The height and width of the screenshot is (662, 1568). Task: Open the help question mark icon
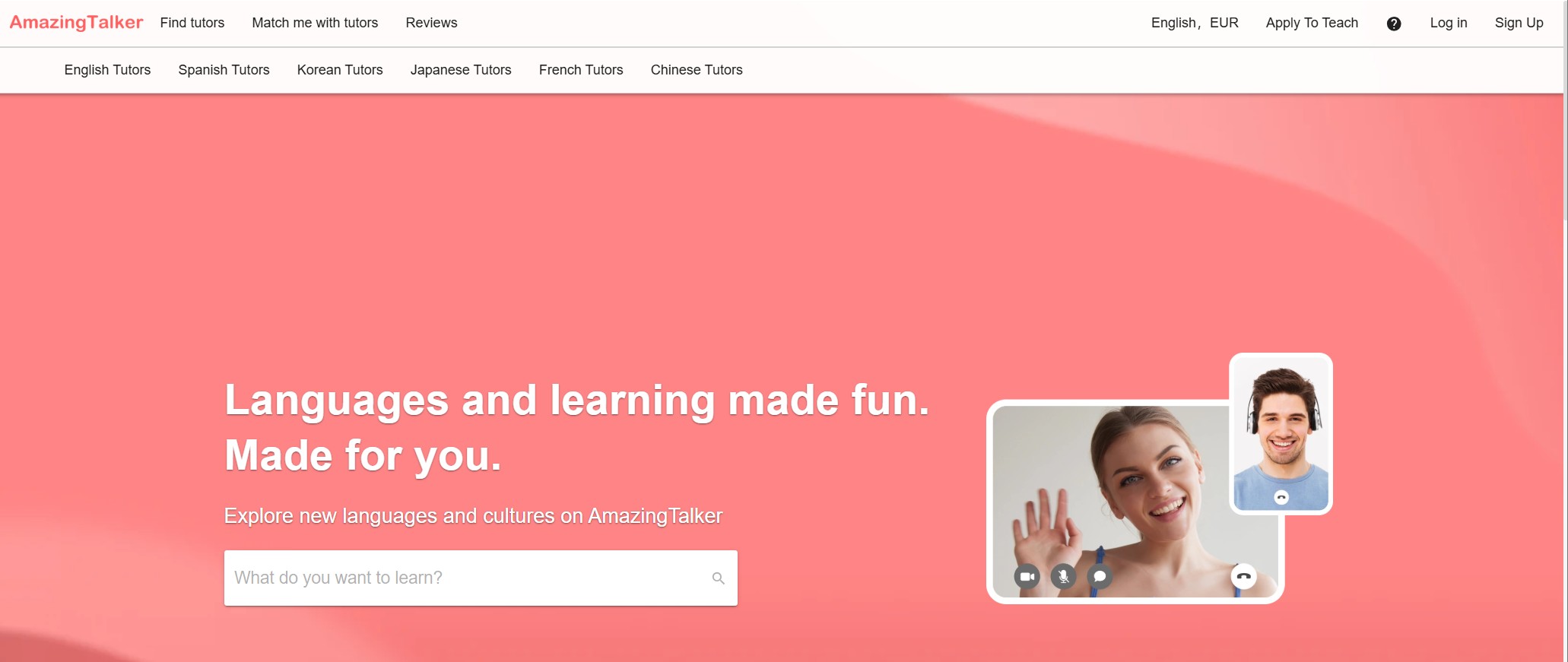tap(1393, 24)
